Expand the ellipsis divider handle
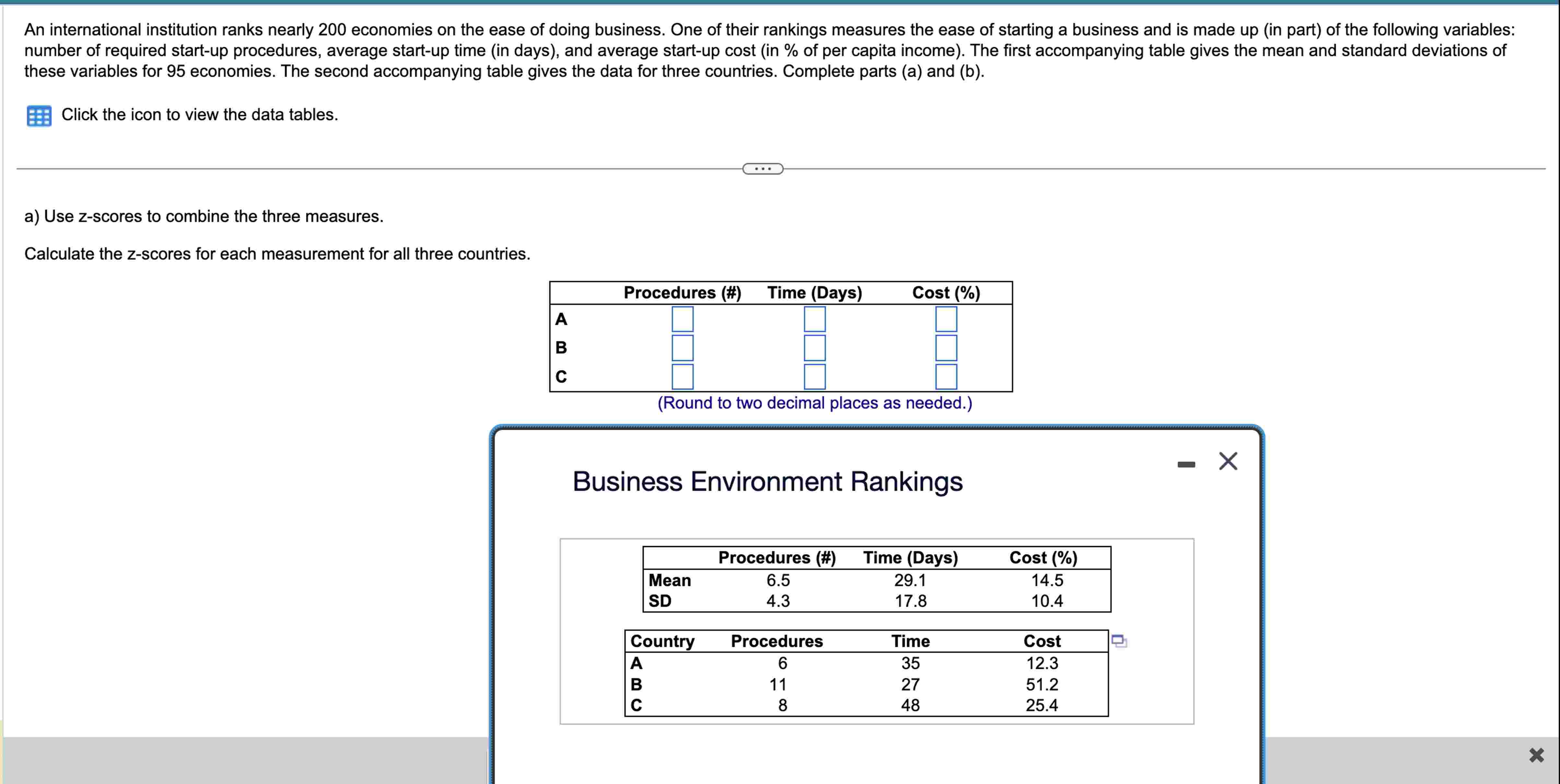The height and width of the screenshot is (784, 1560). 762,169
